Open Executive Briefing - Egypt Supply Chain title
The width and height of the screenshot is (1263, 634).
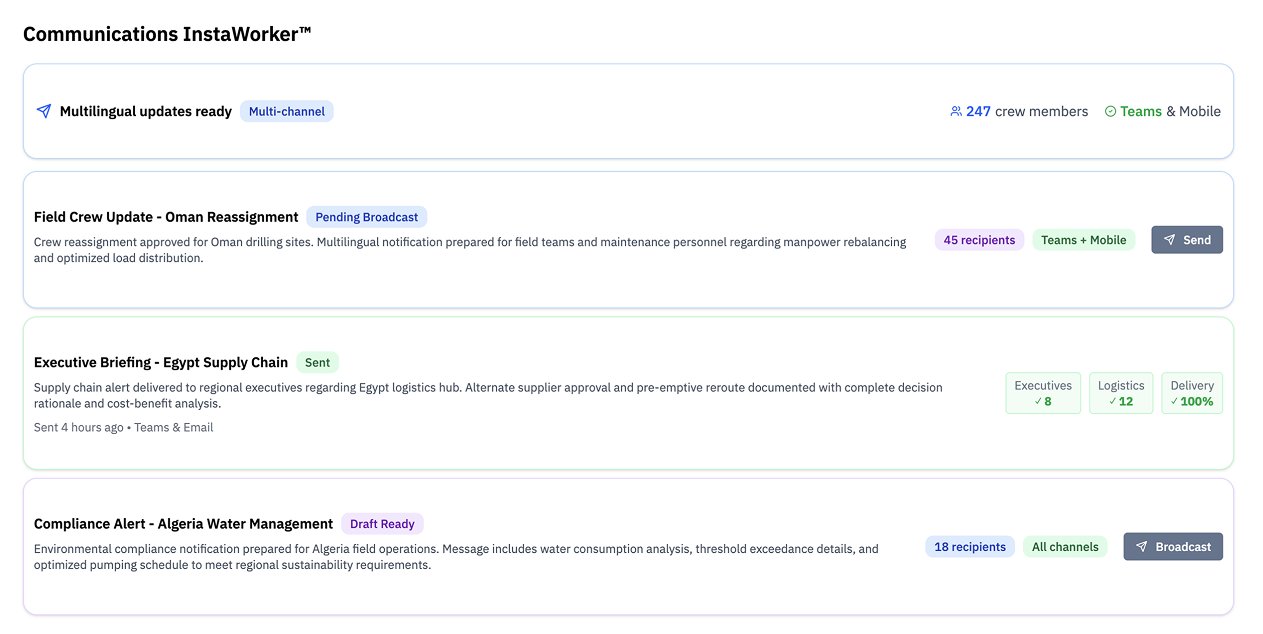(x=161, y=363)
